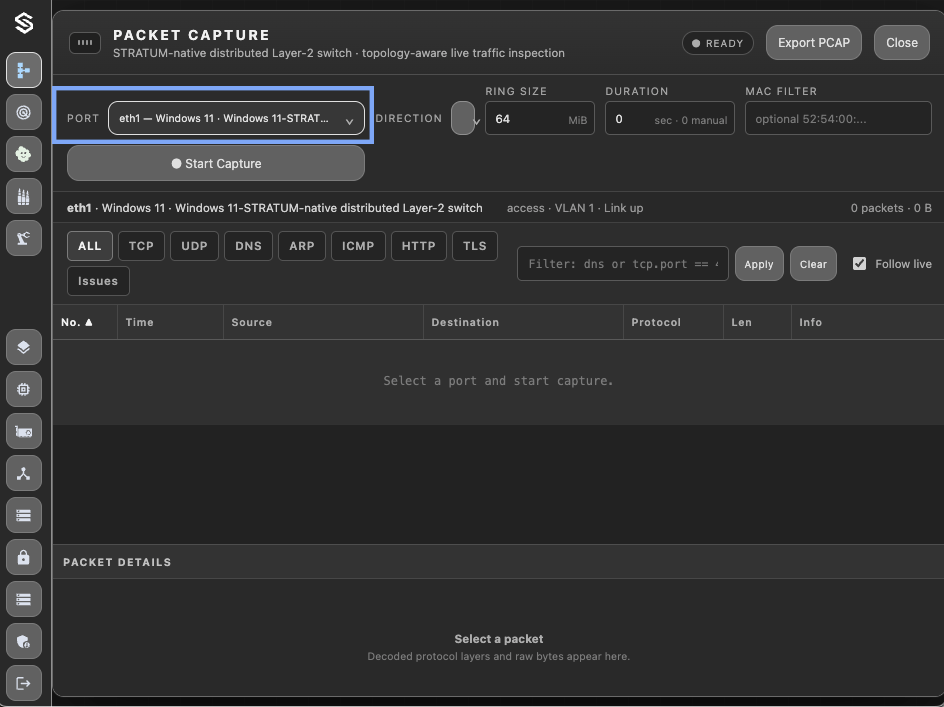Open the stacked layers sidebar icon
This screenshot has height=707, width=944.
(x=24, y=347)
